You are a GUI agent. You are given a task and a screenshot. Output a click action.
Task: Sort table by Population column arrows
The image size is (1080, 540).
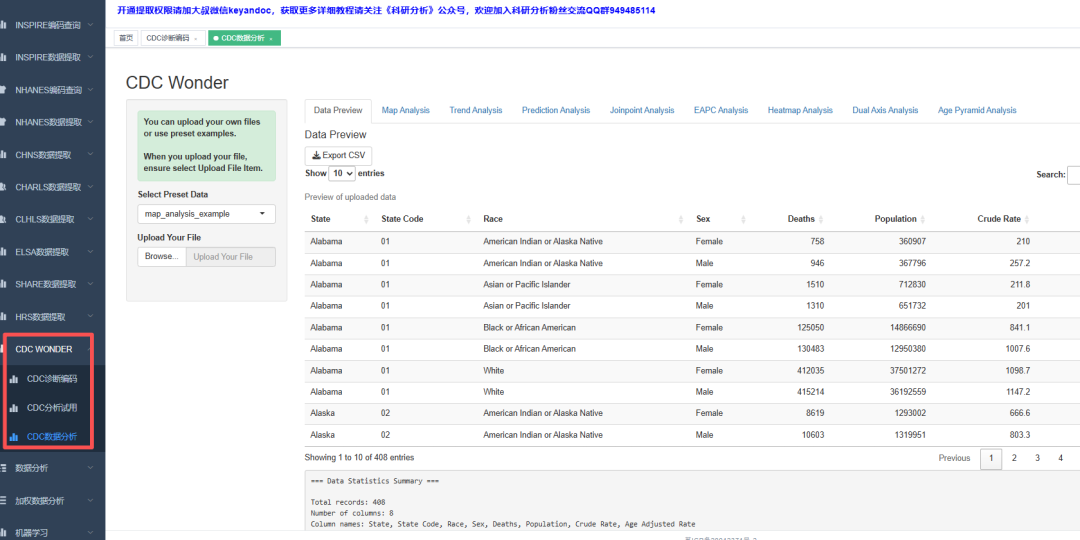click(x=923, y=219)
